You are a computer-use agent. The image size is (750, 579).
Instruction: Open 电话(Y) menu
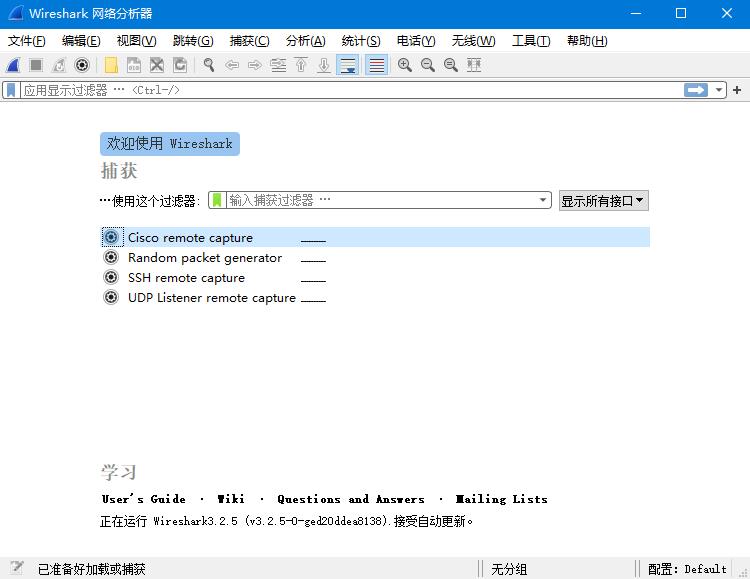point(416,41)
